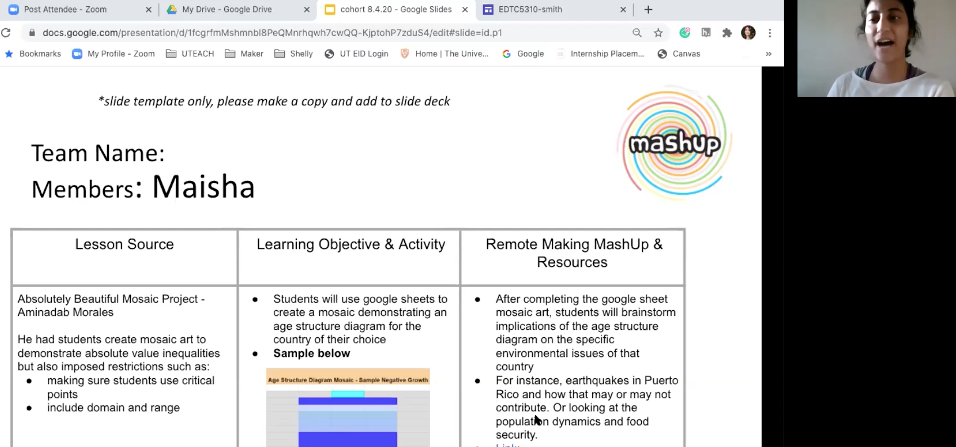
Task: Click 'Students will use google sheets' bullet
Action: click(360, 319)
